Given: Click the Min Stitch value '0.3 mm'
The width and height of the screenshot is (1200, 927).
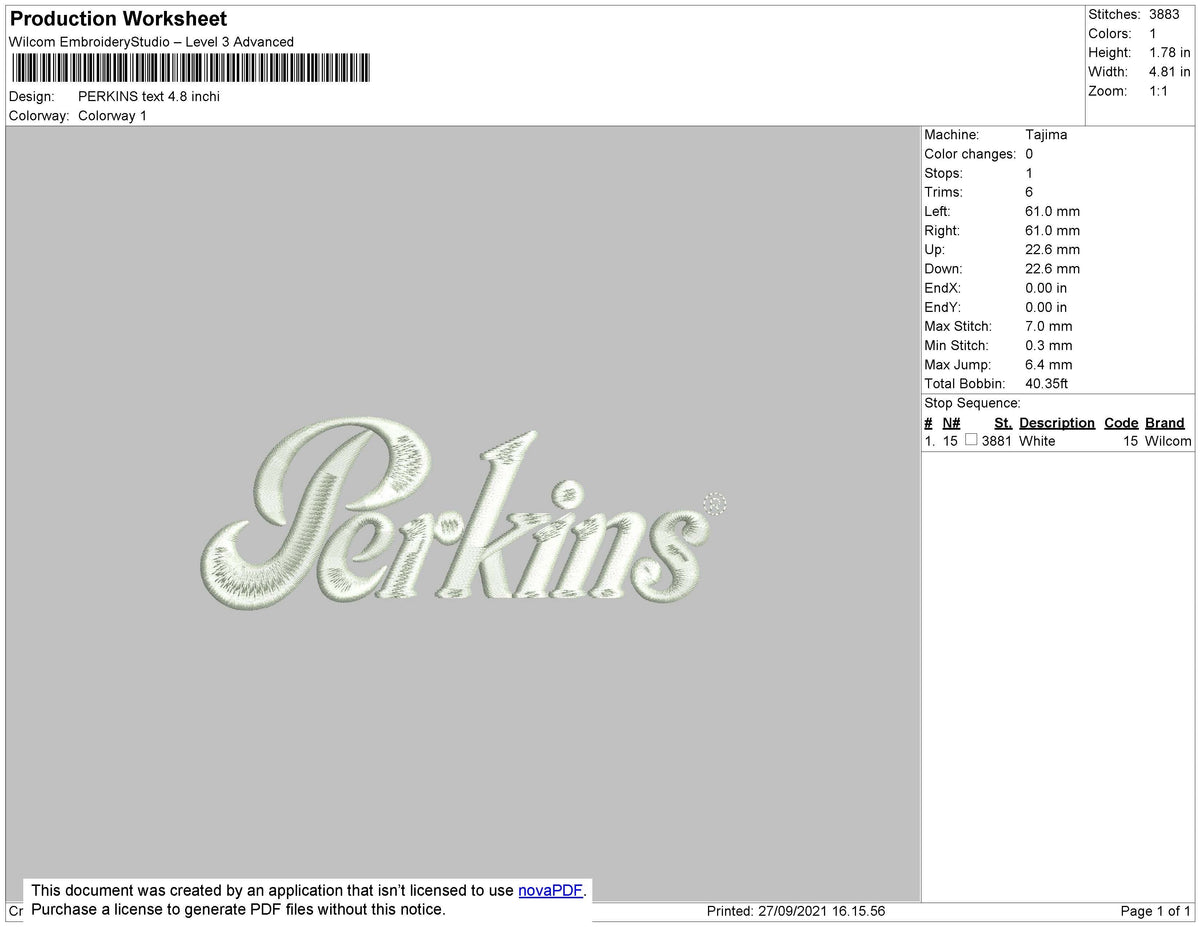Looking at the screenshot, I should coord(1048,345).
